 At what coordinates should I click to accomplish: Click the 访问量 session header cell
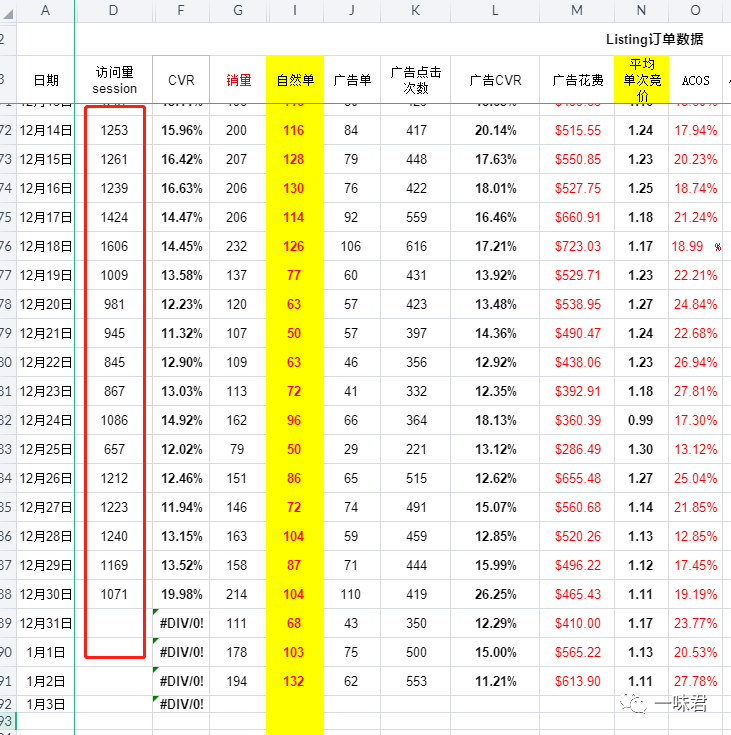coord(114,80)
